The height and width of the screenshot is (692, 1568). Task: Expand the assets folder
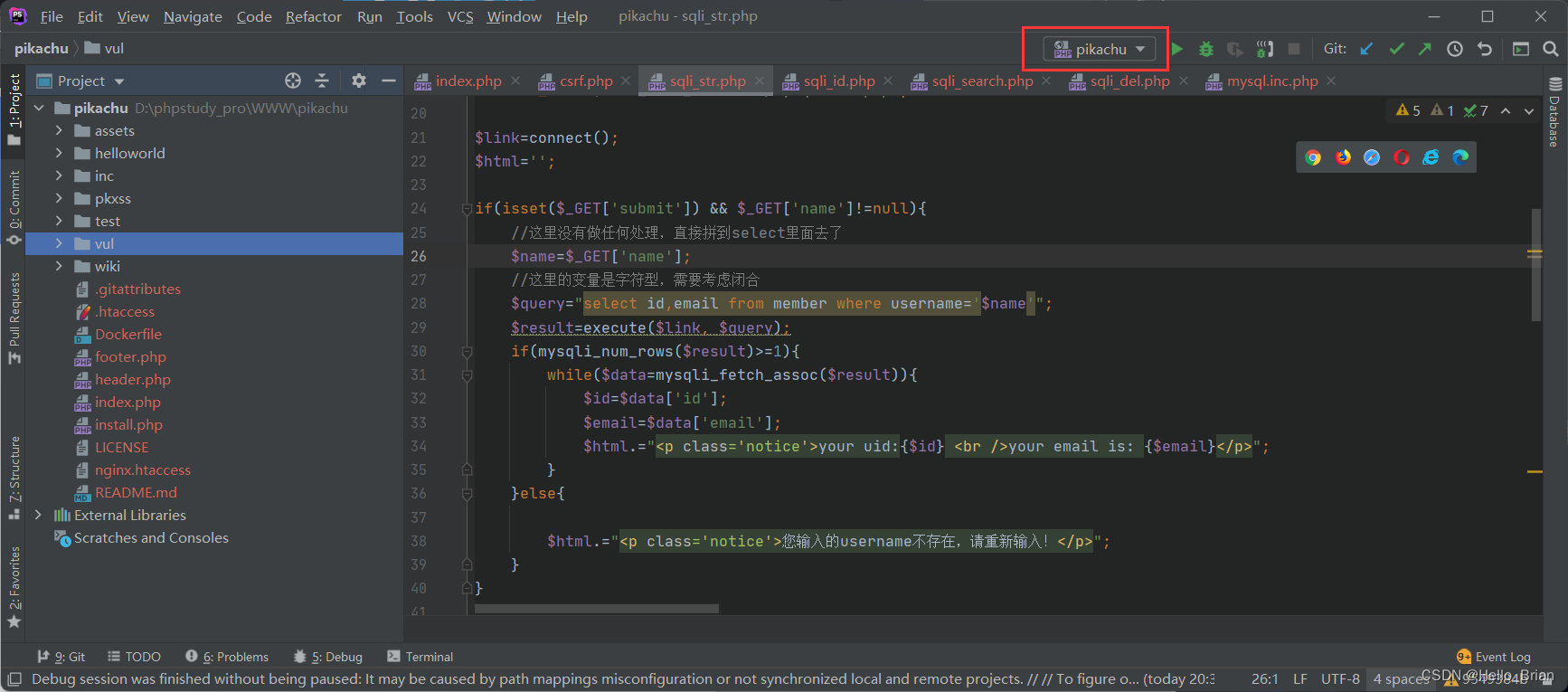coord(59,130)
